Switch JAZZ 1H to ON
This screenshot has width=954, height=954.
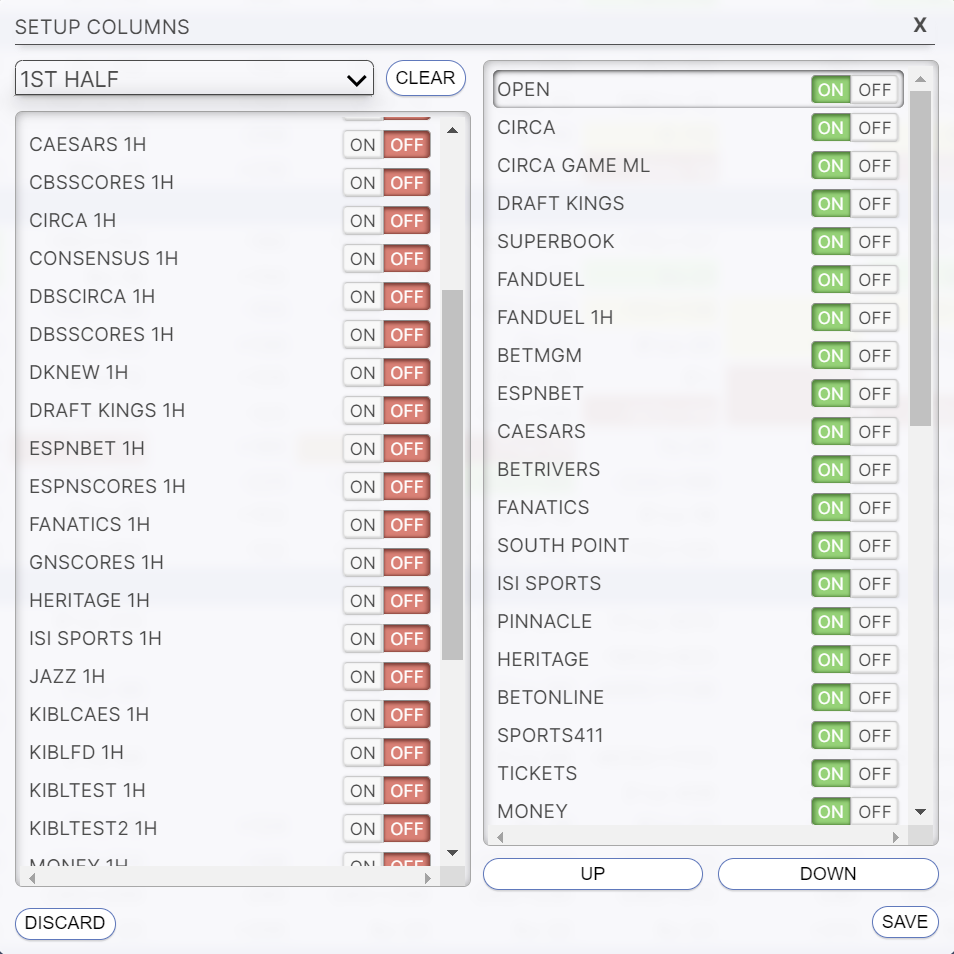(x=363, y=677)
